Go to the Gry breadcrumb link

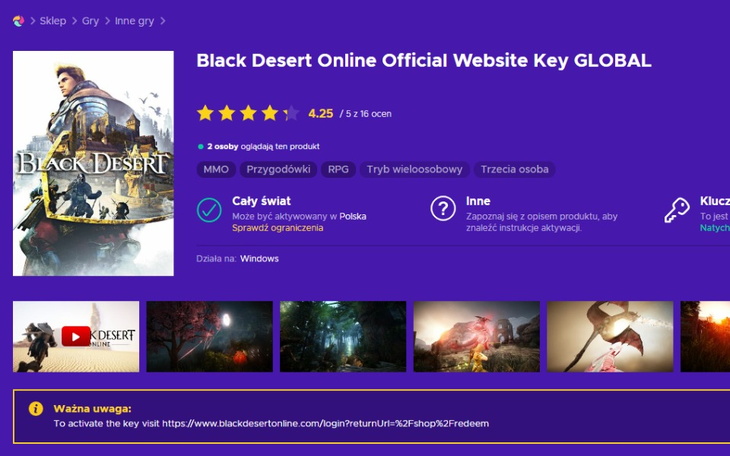pyautogui.click(x=90, y=21)
